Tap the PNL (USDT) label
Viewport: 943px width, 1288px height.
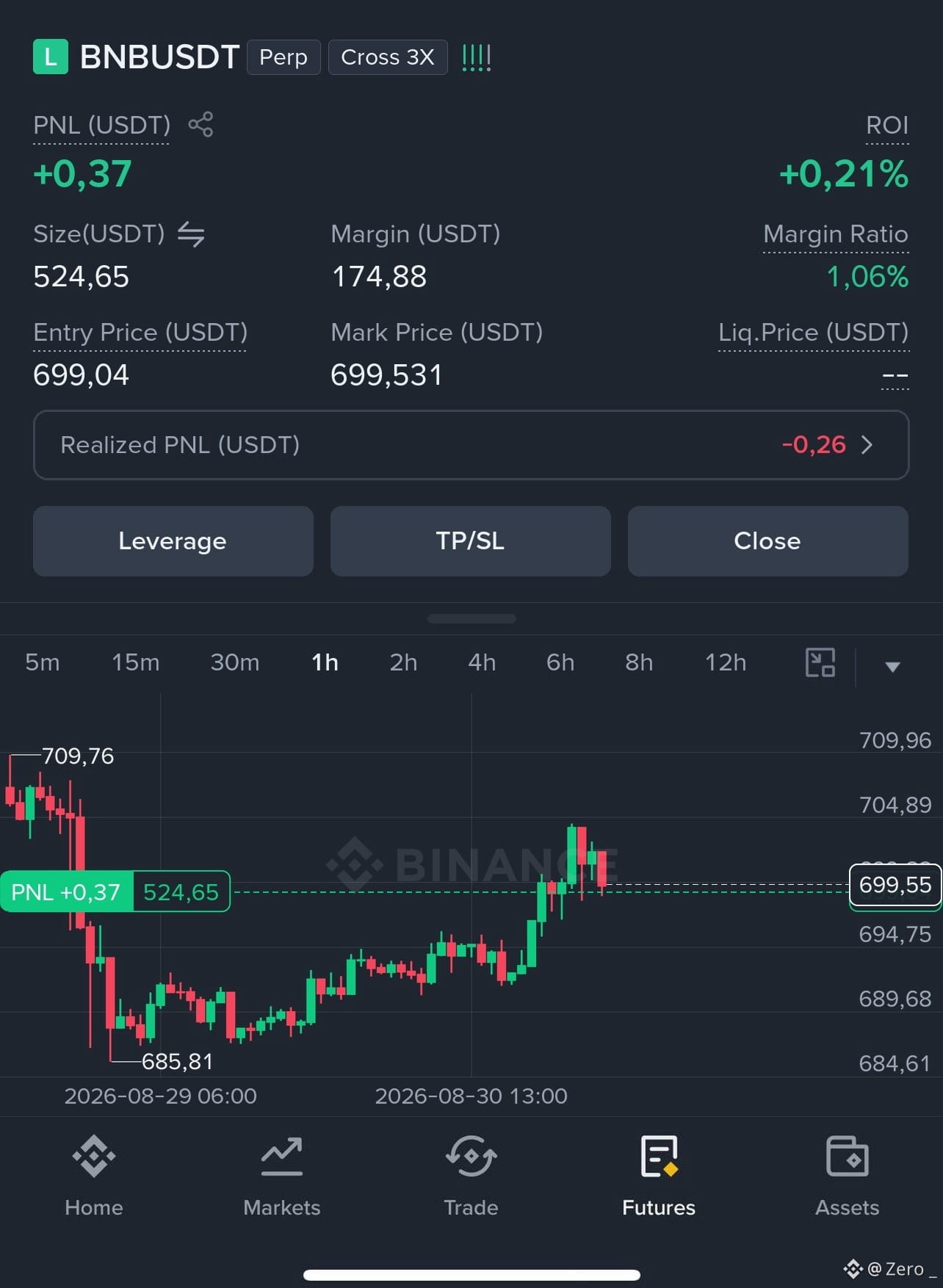point(101,126)
